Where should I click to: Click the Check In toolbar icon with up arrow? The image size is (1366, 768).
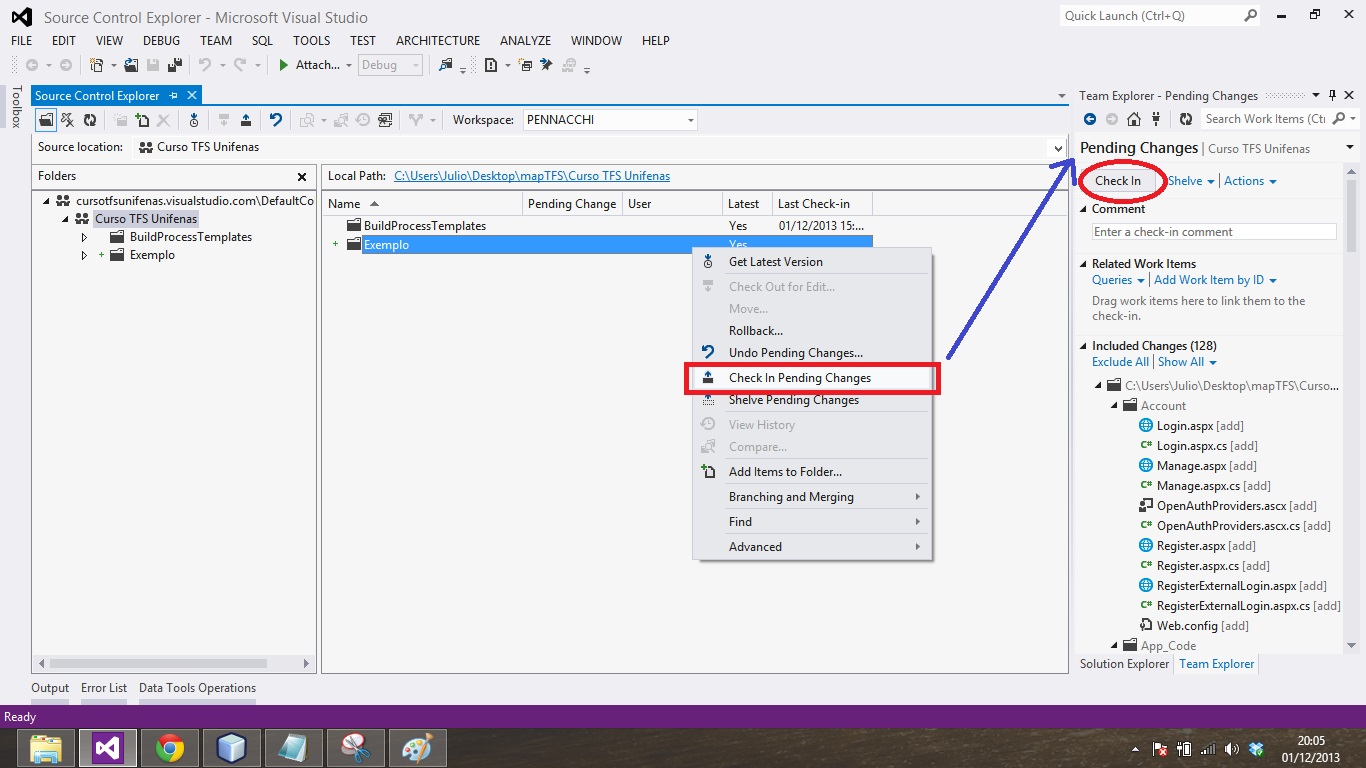(x=246, y=120)
